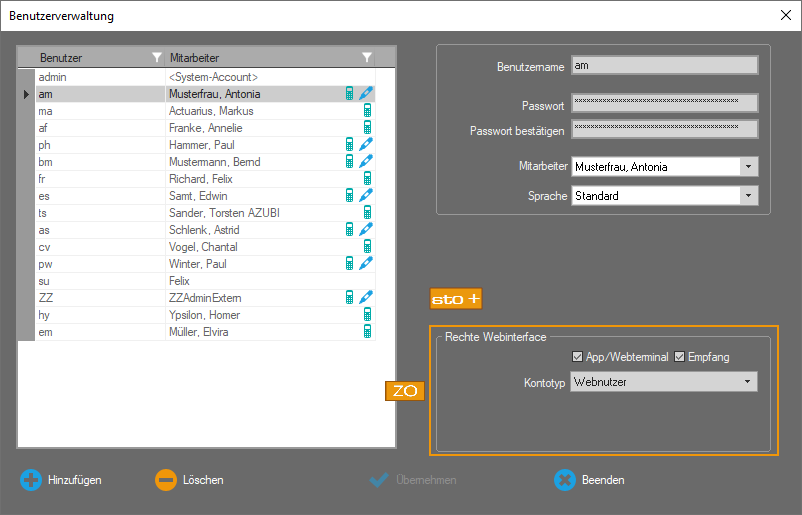Click the calculator icon in Samt, Edwin row

350,196
